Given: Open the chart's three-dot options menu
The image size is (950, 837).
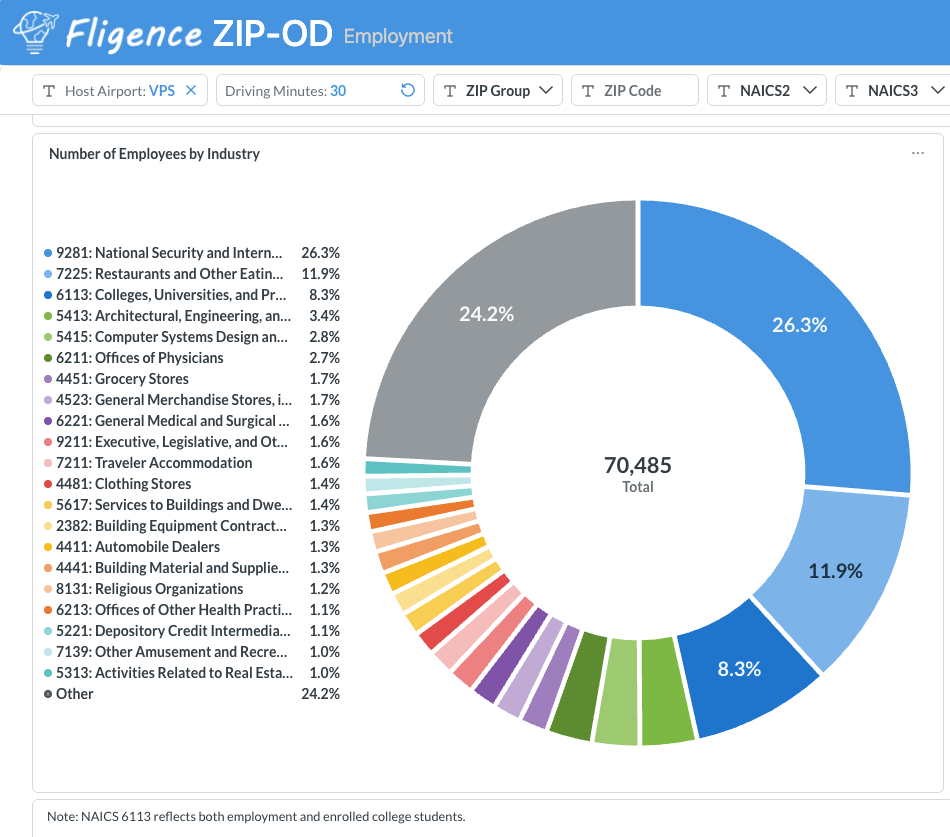Looking at the screenshot, I should point(918,153).
